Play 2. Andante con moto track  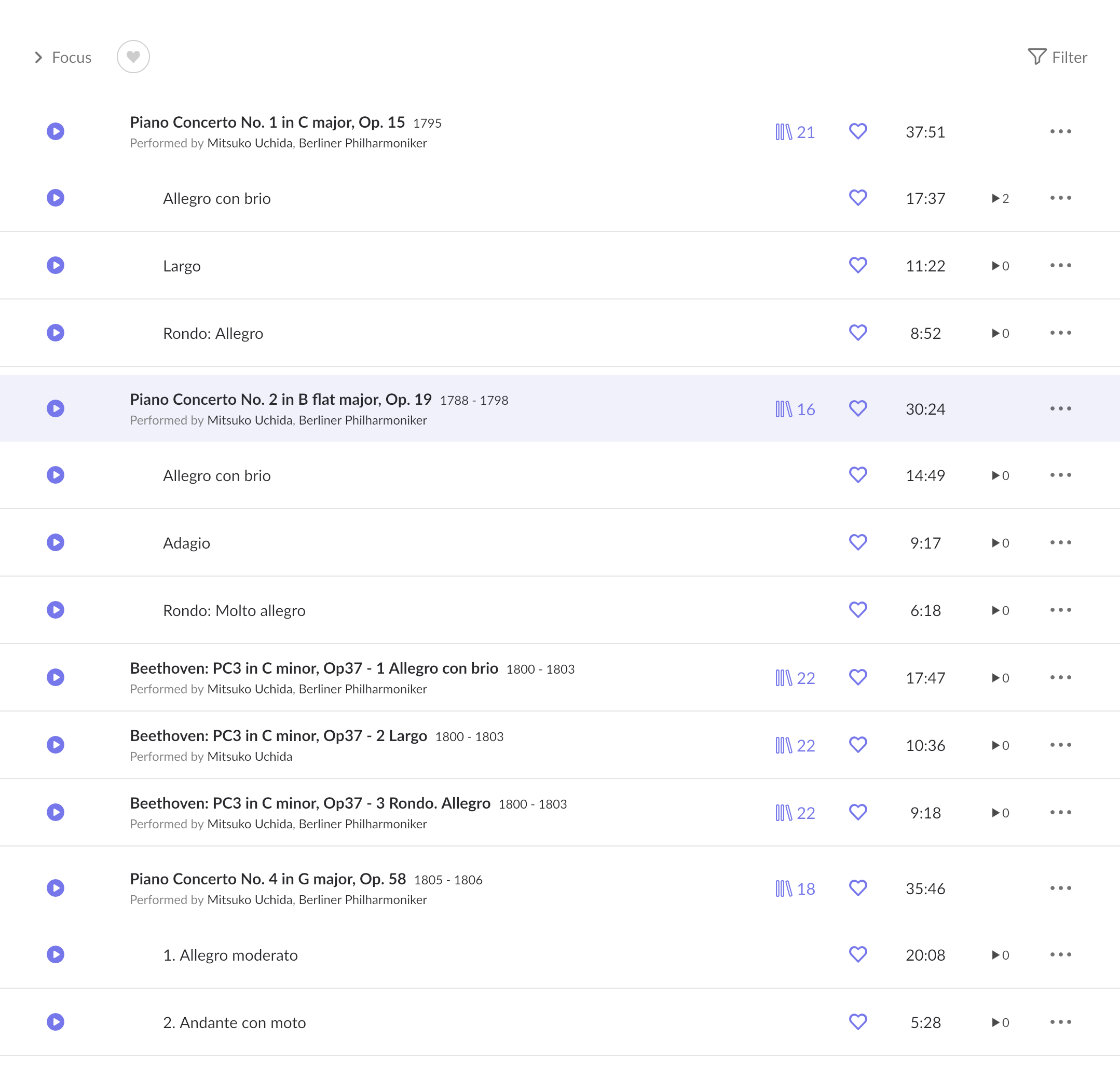click(55, 1022)
